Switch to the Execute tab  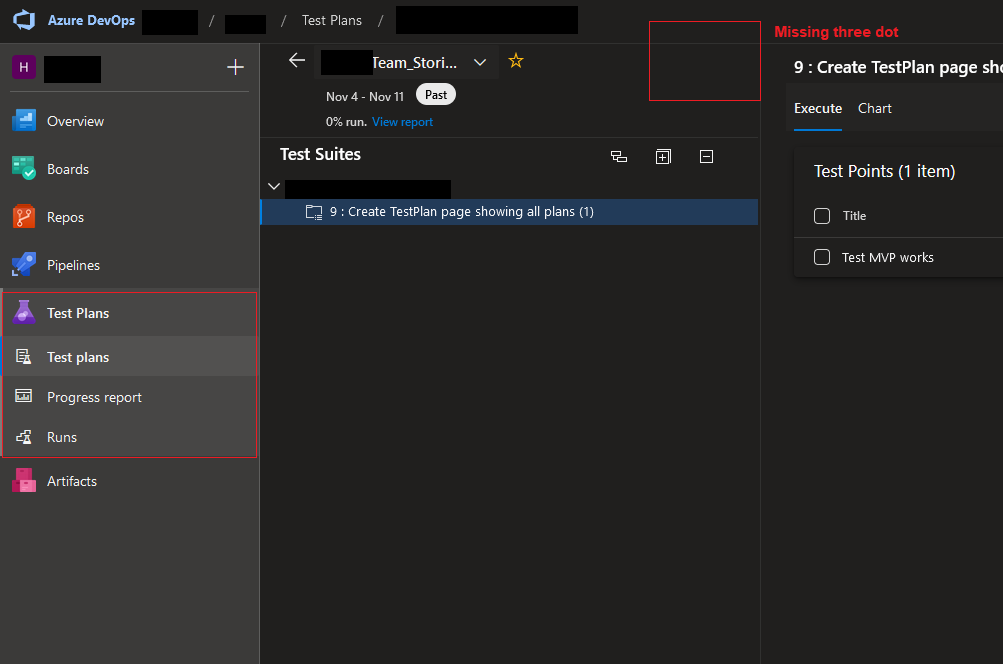(x=817, y=109)
